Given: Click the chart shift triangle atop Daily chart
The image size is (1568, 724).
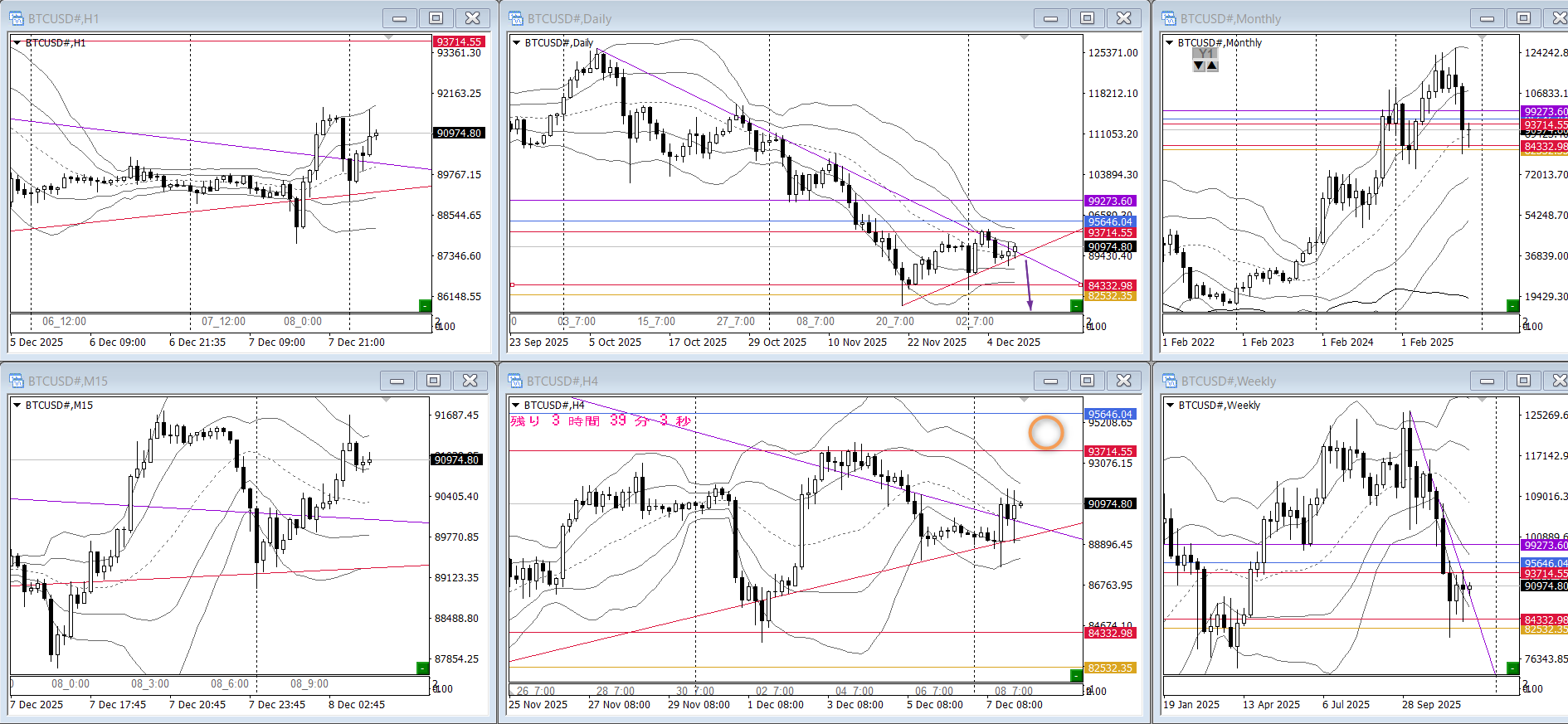Looking at the screenshot, I should pyautogui.click(x=1024, y=37).
